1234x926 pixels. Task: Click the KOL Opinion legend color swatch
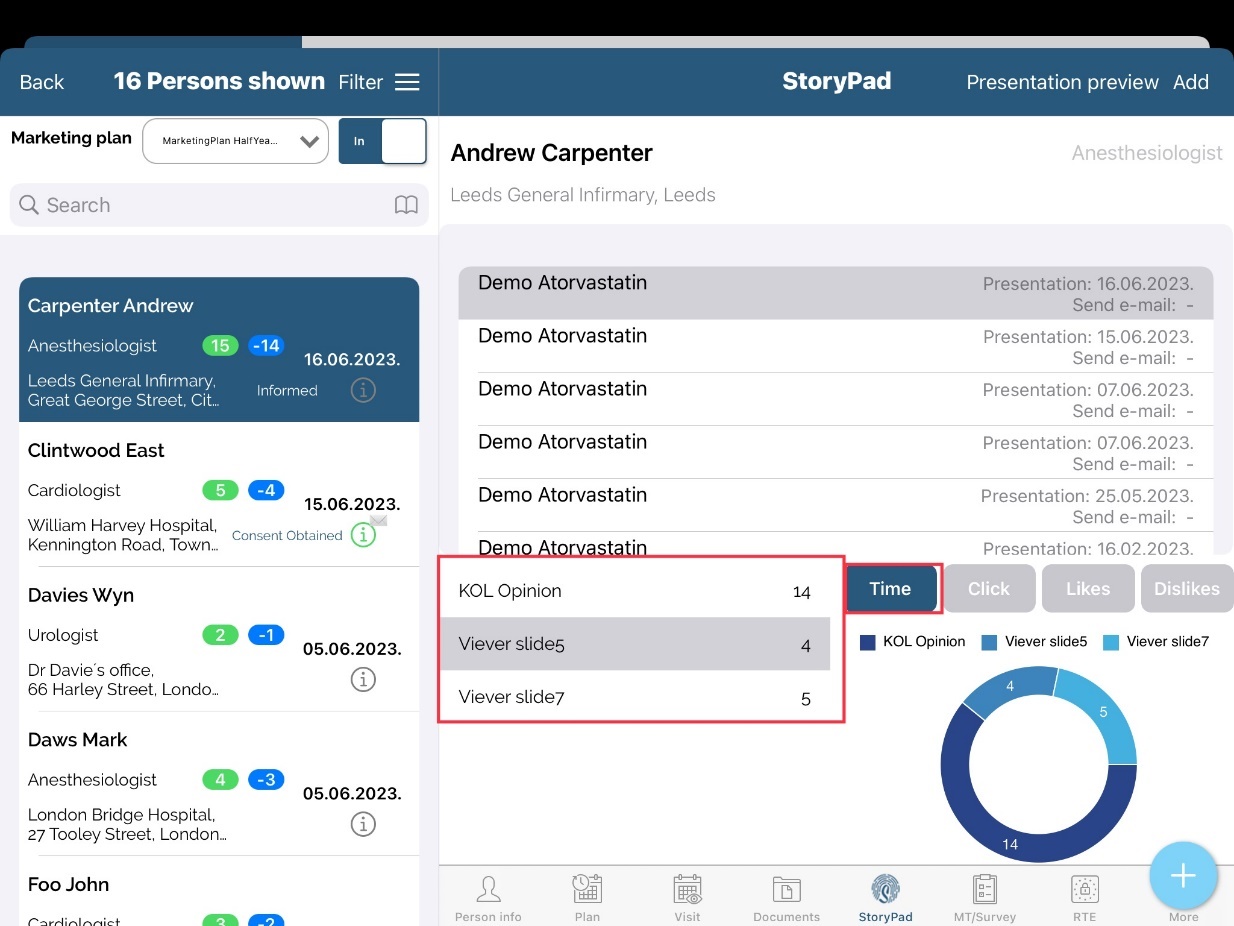pos(868,642)
